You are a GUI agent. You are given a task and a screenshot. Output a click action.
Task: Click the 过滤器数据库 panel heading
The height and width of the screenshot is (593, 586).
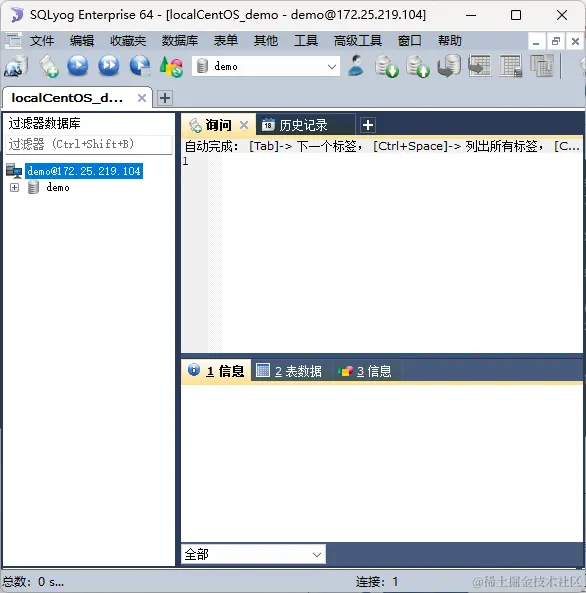click(44, 123)
